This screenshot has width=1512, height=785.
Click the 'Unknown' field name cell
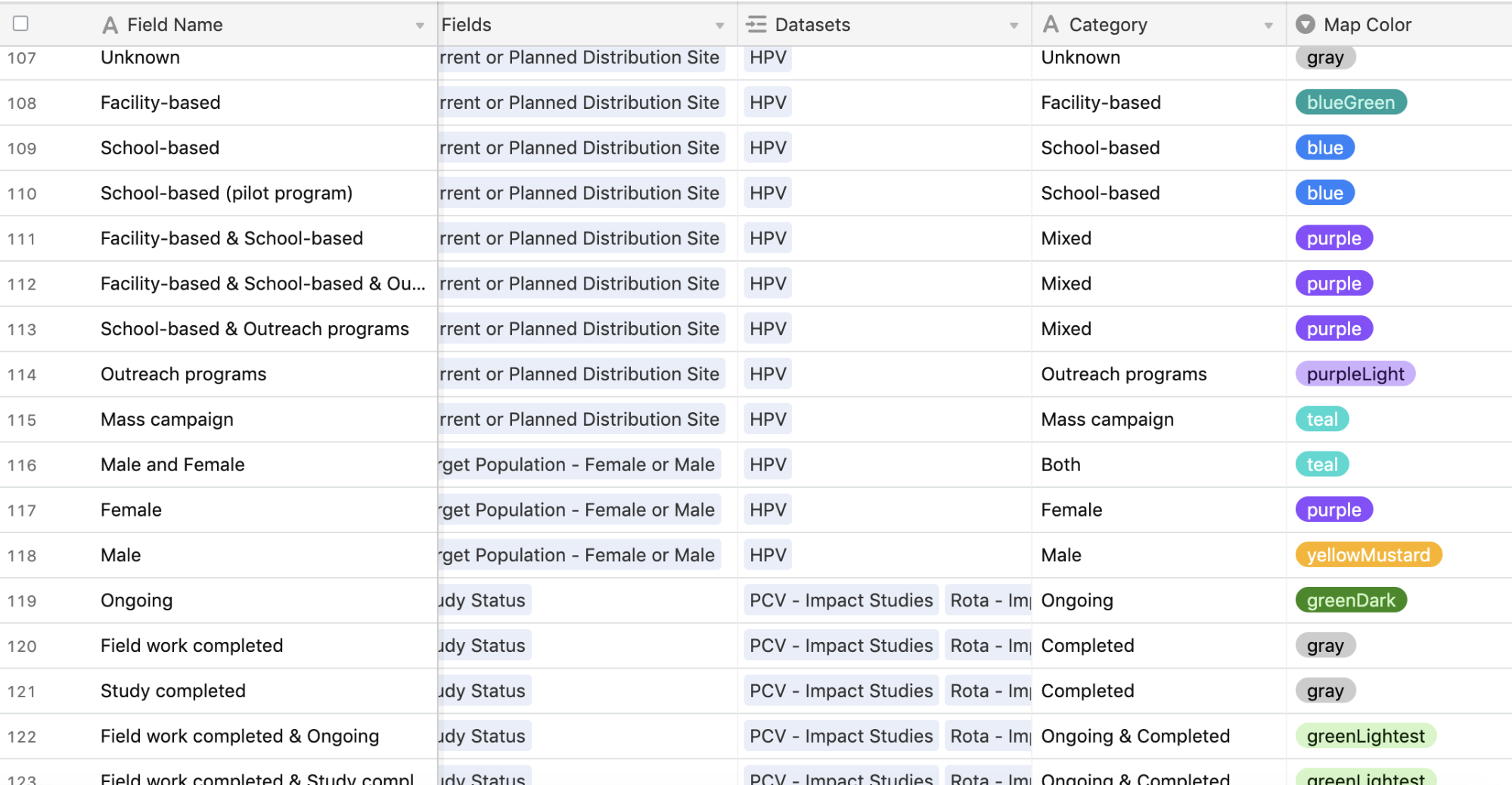[x=140, y=57]
